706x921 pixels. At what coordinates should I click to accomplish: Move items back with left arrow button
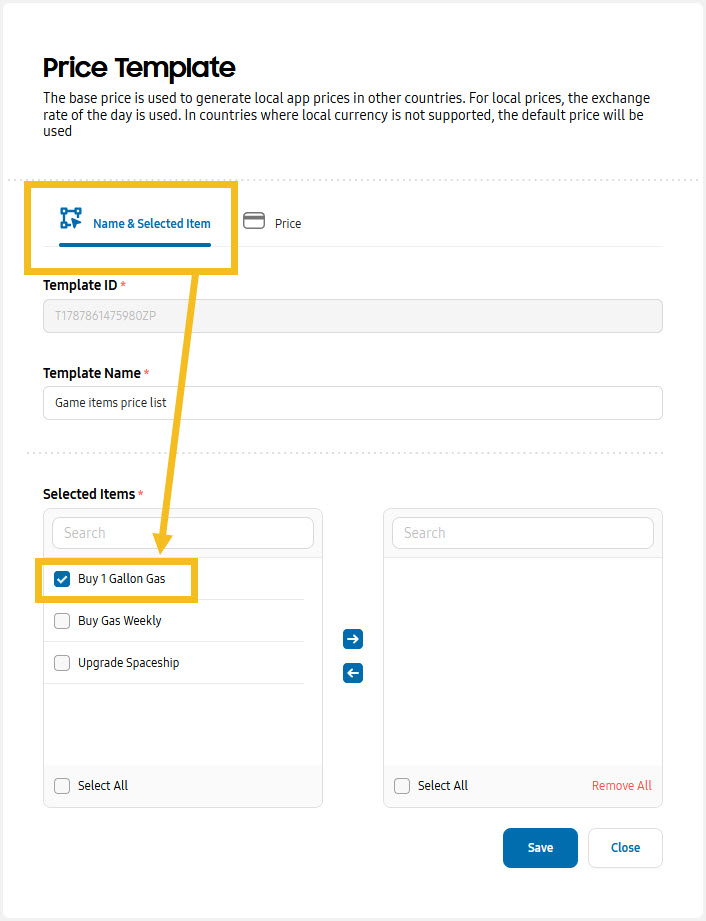(353, 673)
